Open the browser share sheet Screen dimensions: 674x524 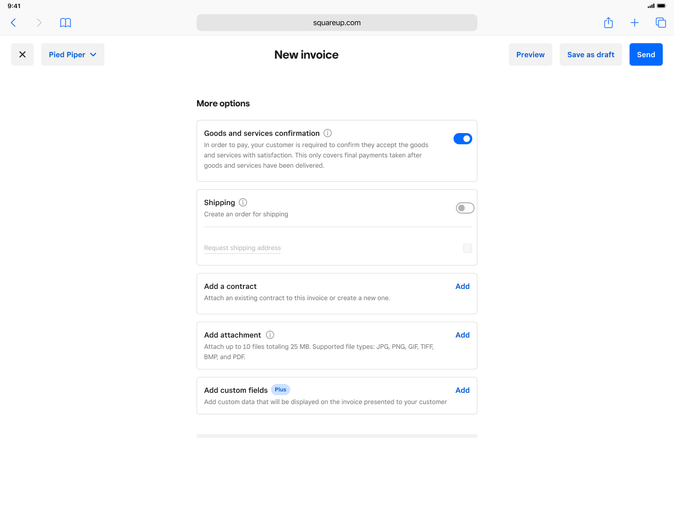608,22
